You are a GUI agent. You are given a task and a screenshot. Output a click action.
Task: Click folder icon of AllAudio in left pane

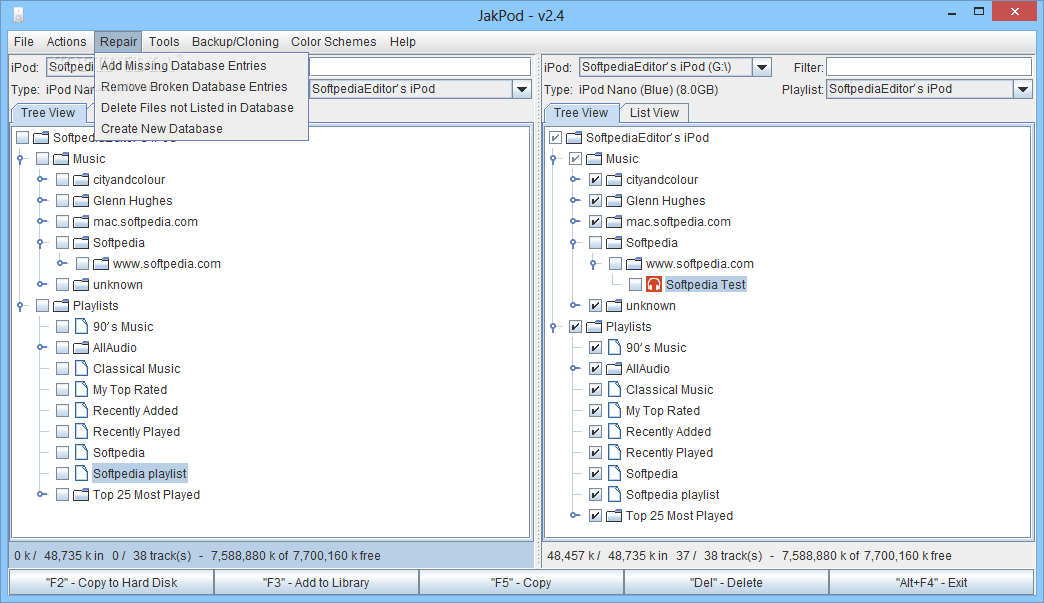pyautogui.click(x=81, y=347)
